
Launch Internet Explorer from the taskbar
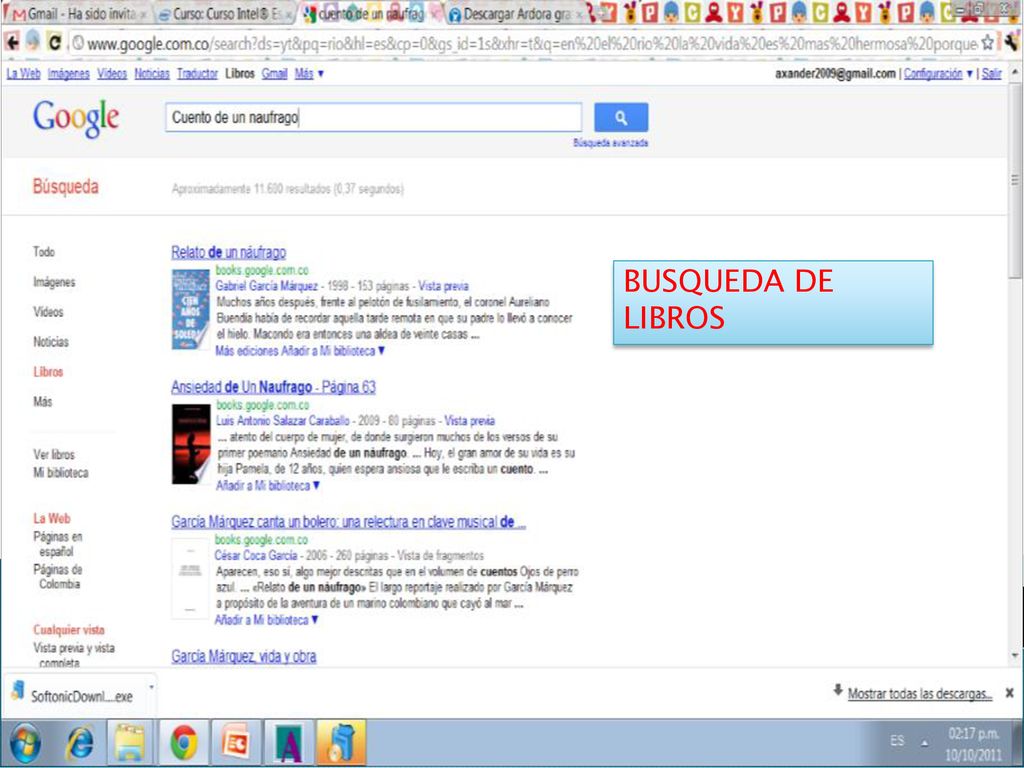coord(80,743)
